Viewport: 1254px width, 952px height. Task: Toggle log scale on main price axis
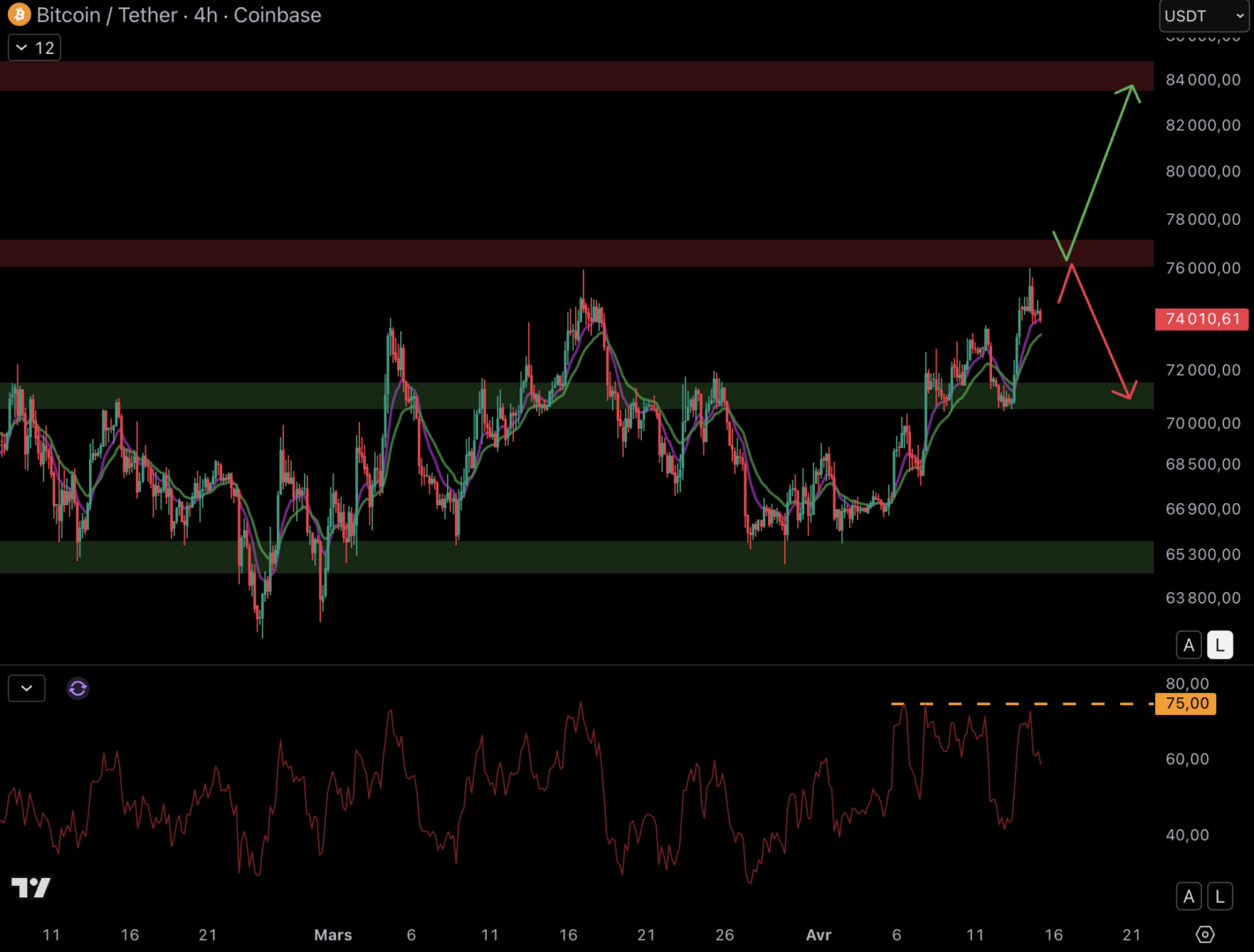[x=1220, y=645]
